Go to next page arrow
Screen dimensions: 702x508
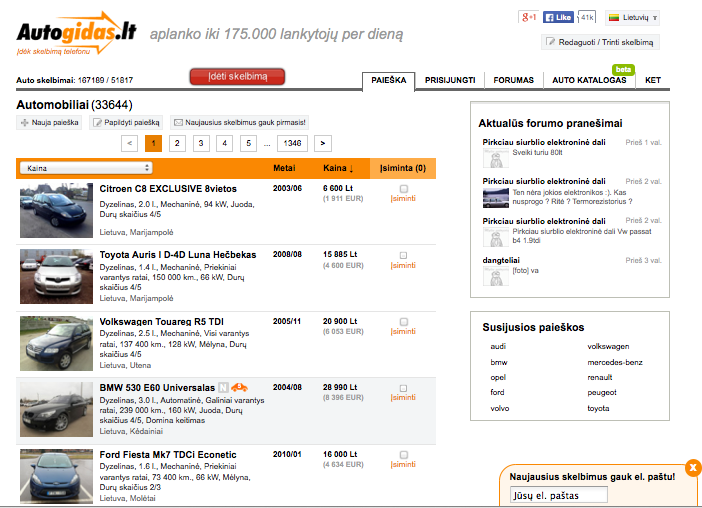coord(323,143)
